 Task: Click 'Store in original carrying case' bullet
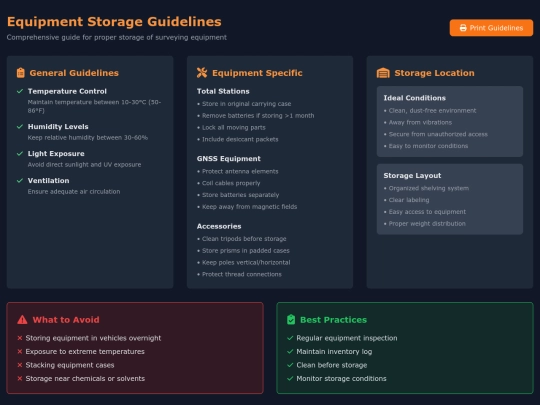[x=244, y=104]
